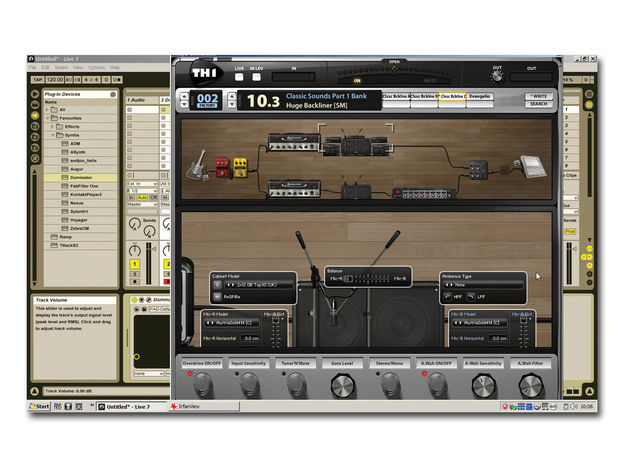Screen dimensions: 630x473
Task: Click the mixer box merging both chains
Action: pos(479,169)
